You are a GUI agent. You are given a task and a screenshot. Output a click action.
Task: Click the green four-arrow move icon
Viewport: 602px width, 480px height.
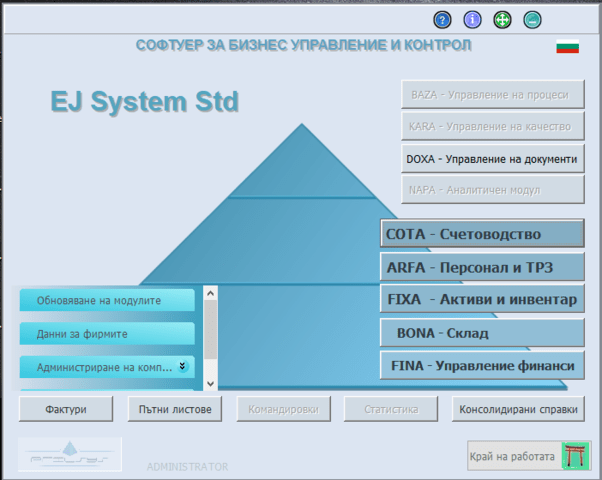(x=502, y=19)
